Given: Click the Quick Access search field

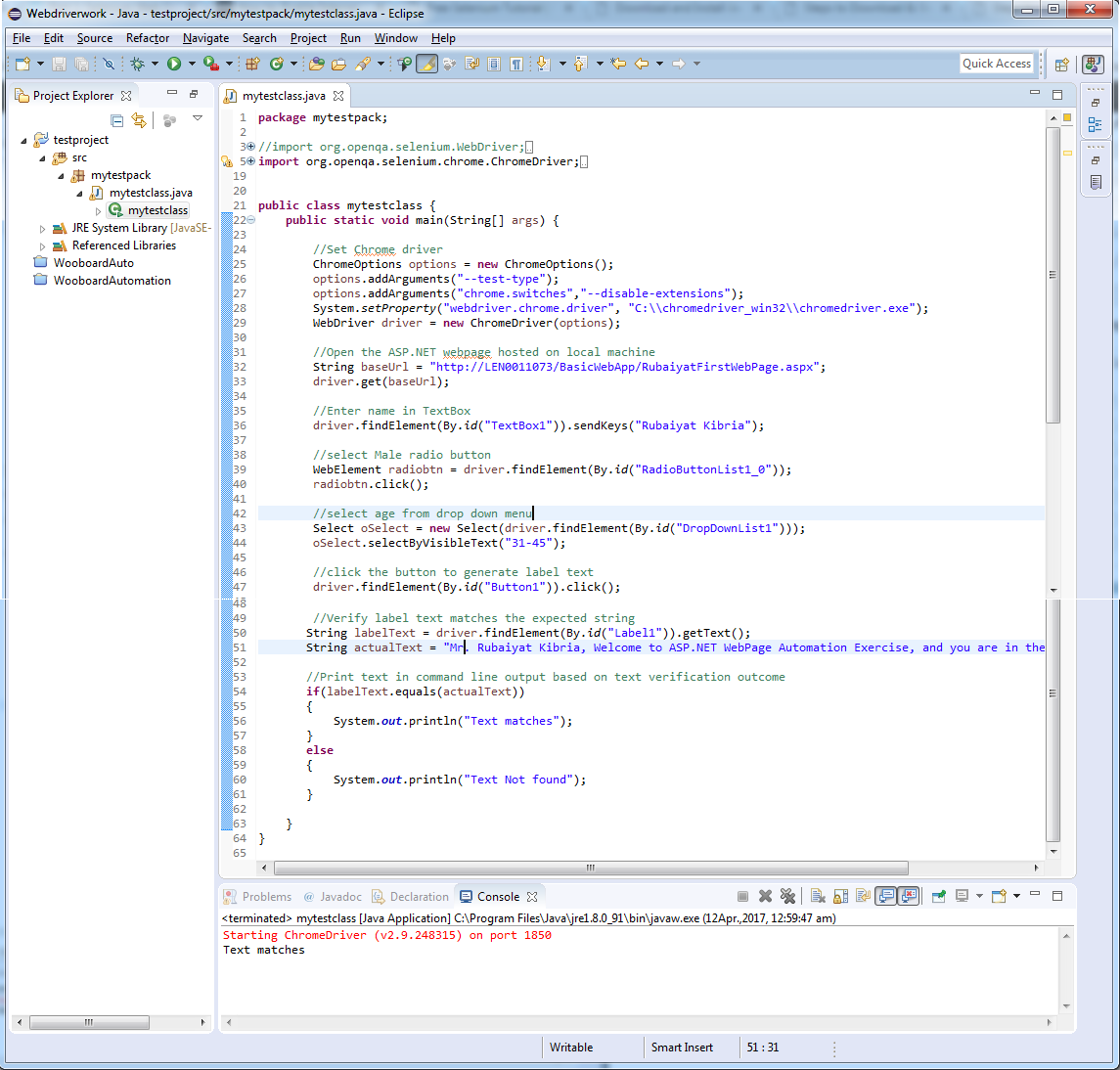Looking at the screenshot, I should tap(996, 64).
